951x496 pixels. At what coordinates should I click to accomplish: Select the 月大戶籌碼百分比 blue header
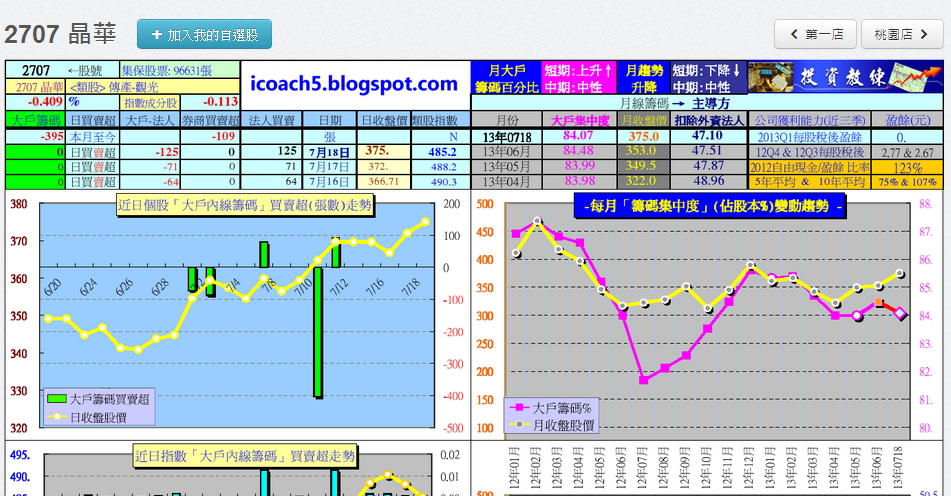pyautogui.click(x=506, y=78)
